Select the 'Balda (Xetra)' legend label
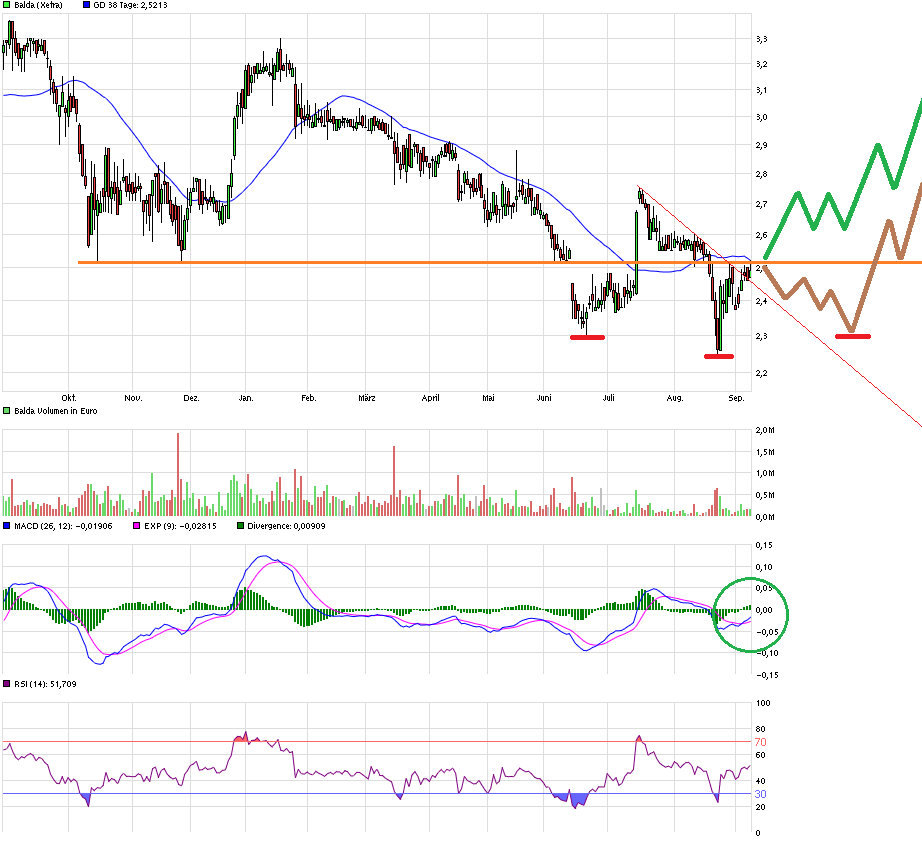The image size is (922, 842). pyautogui.click(x=38, y=5)
